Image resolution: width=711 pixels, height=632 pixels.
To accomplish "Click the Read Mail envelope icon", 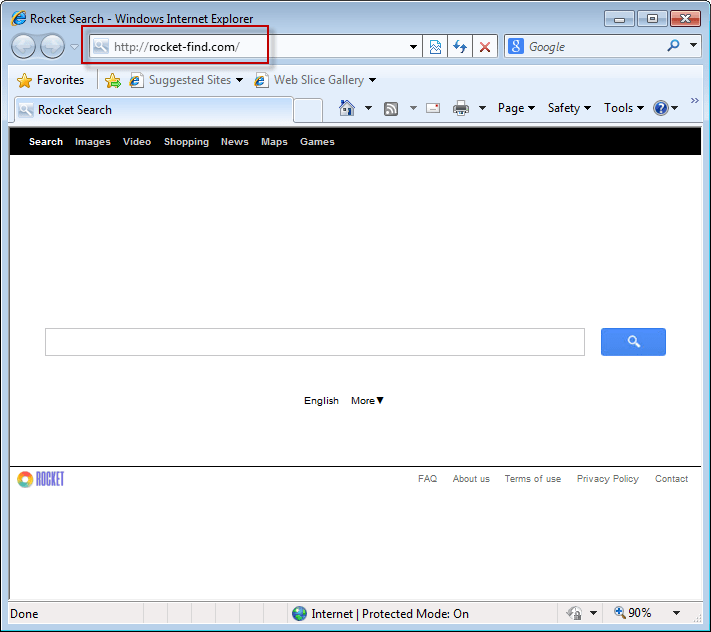I will click(x=433, y=108).
